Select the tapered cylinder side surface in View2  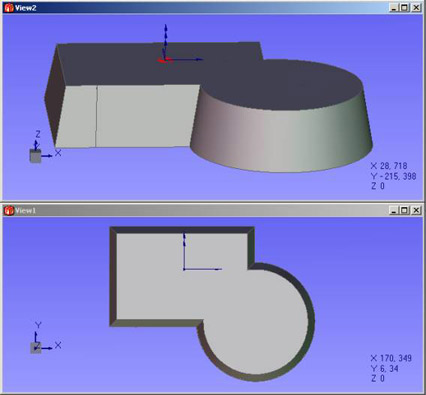tap(282, 140)
